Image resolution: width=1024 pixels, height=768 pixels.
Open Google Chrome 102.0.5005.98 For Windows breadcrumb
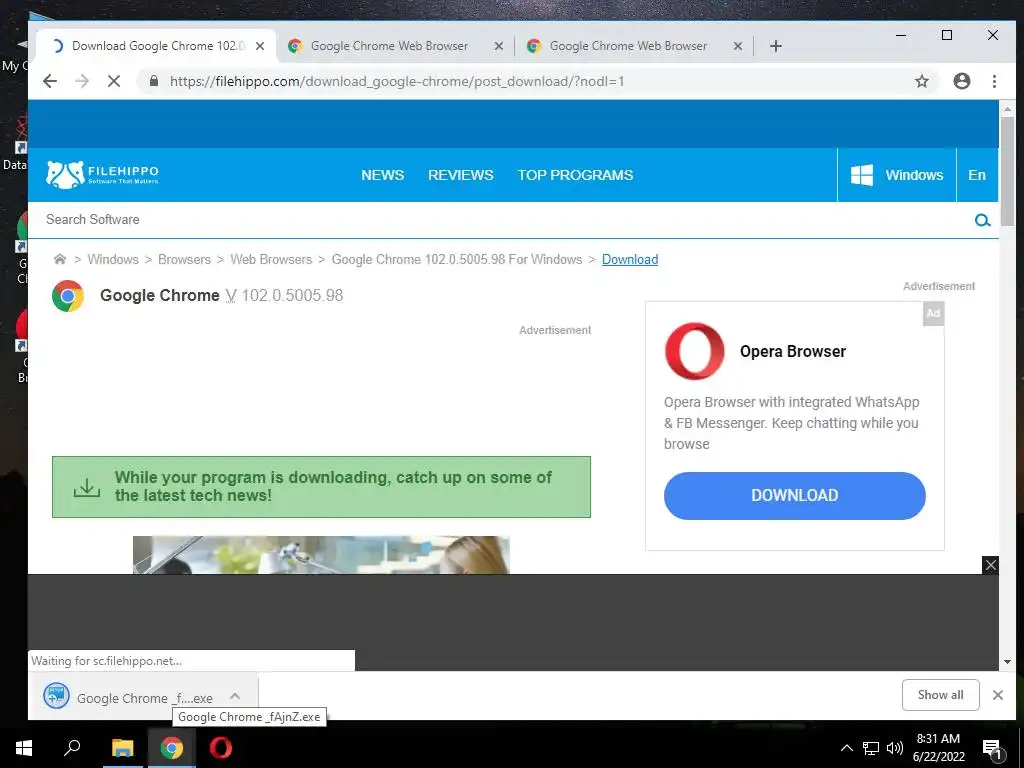[x=456, y=259]
